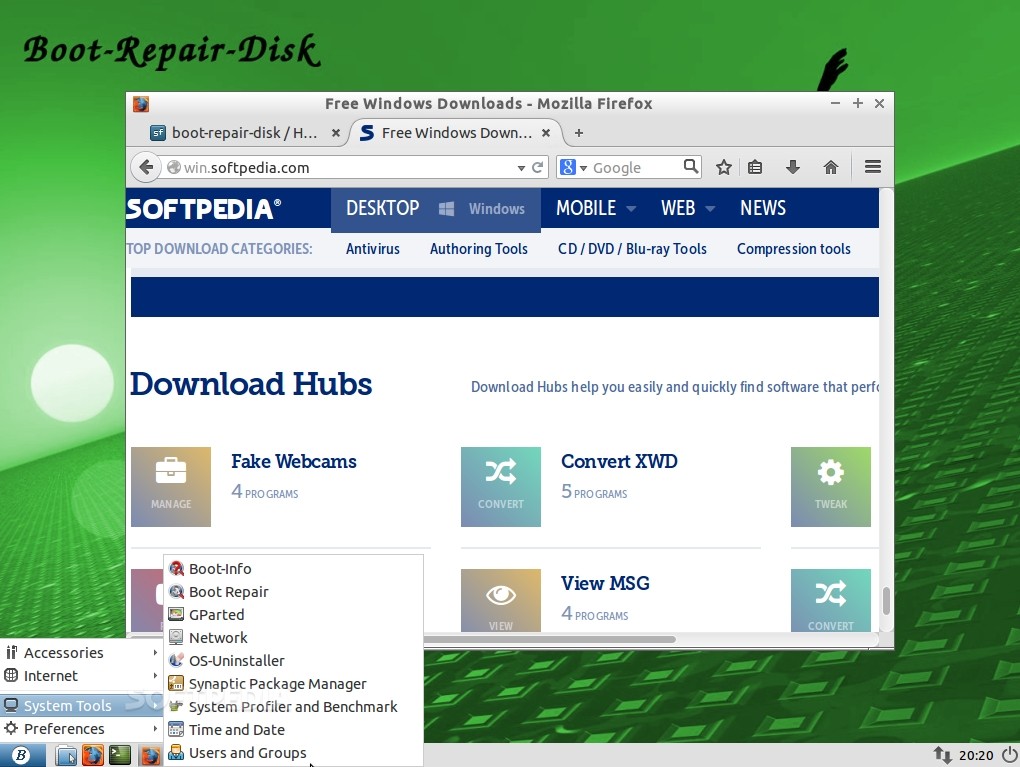The height and width of the screenshot is (767, 1020).
Task: Expand the Preferences menu category
Action: (81, 729)
